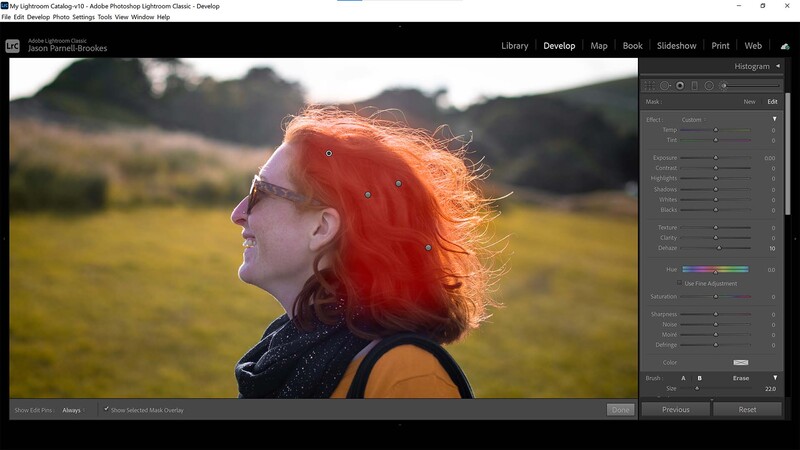This screenshot has height=450, width=800.
Task: Click the tool strip amount slider handle
Action: 723,86
